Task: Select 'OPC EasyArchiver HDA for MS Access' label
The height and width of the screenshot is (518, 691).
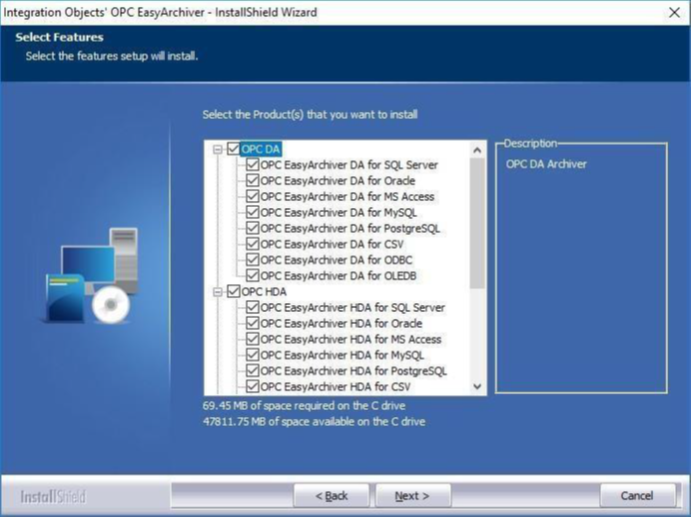Action: click(x=351, y=339)
